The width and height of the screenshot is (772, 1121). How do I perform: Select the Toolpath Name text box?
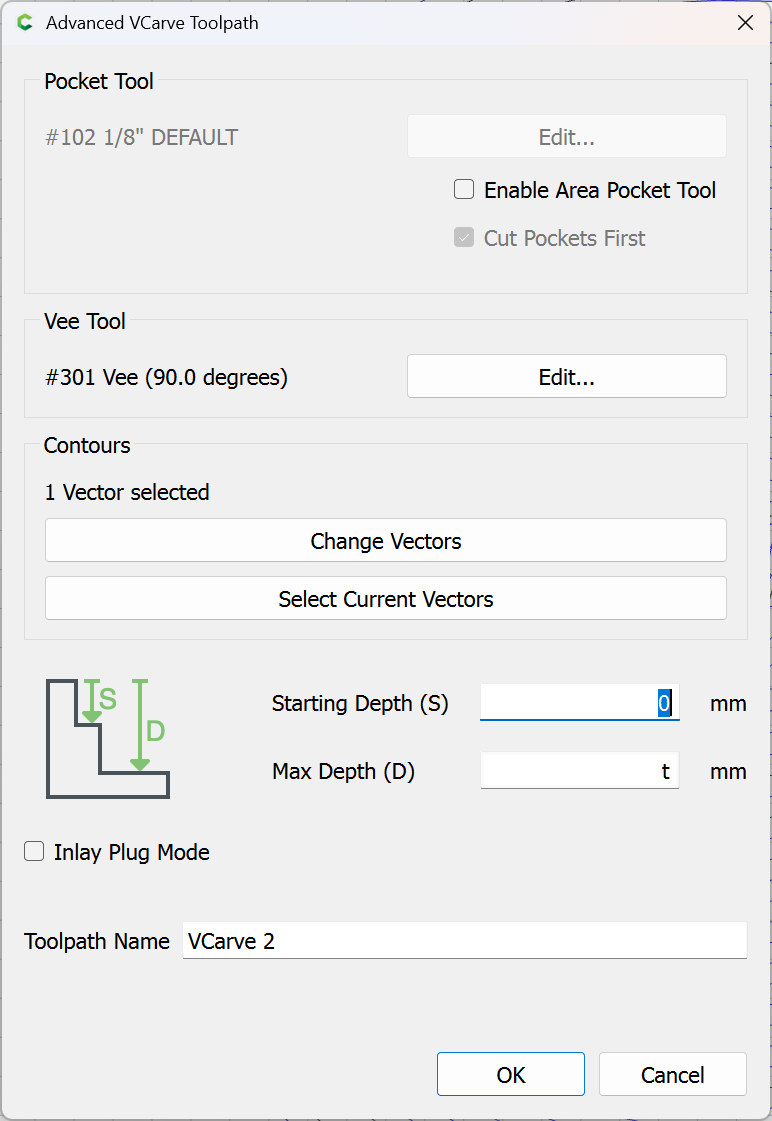(x=464, y=941)
